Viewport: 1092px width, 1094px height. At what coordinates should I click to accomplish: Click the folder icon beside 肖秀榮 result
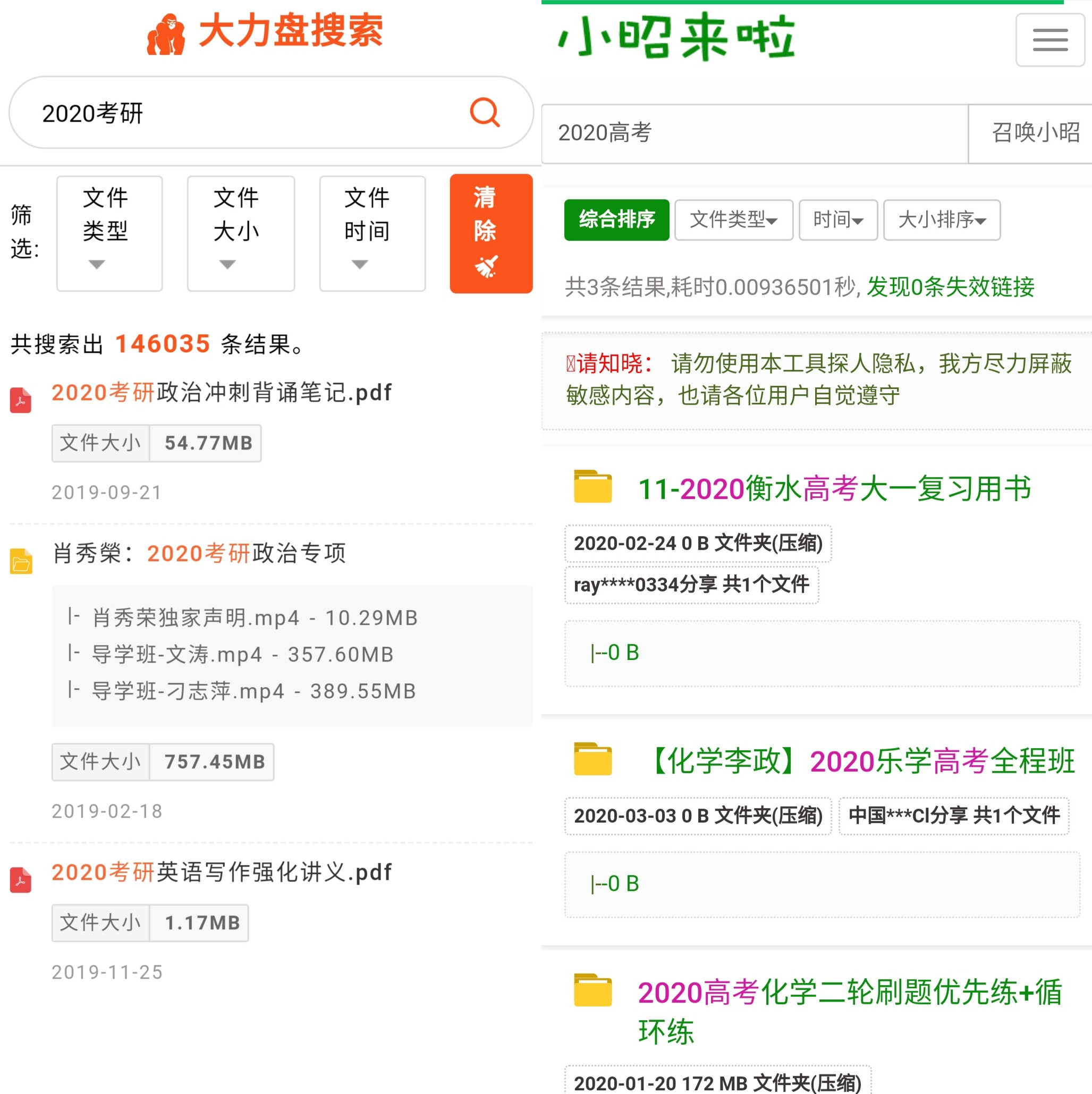(x=21, y=561)
